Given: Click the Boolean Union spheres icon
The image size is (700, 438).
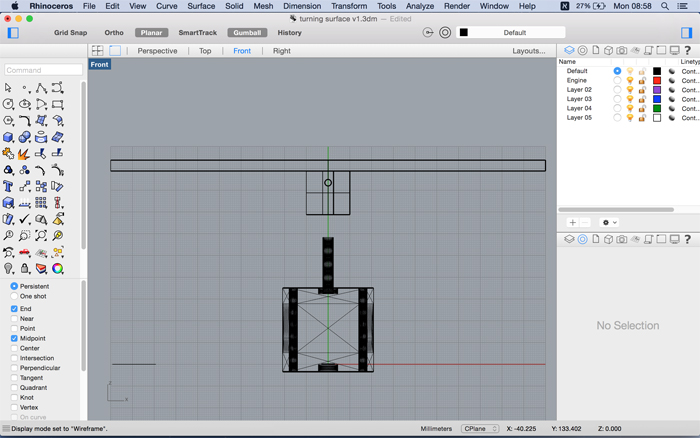Looking at the screenshot, I should coord(25,137).
